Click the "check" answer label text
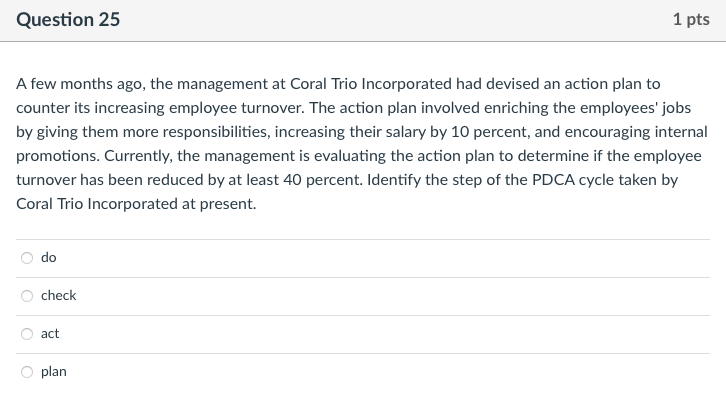 59,296
